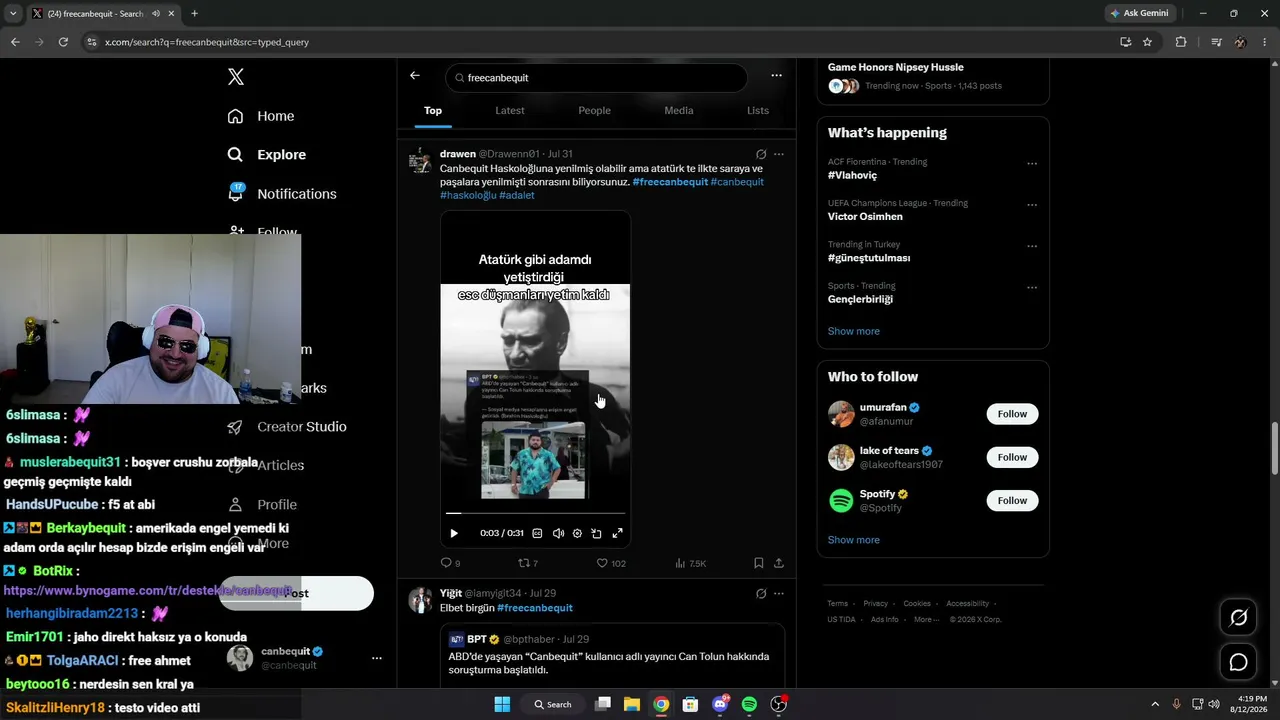Viewport: 1280px width, 720px height.
Task: Open the floating Grok button
Action: [x=1238, y=618]
